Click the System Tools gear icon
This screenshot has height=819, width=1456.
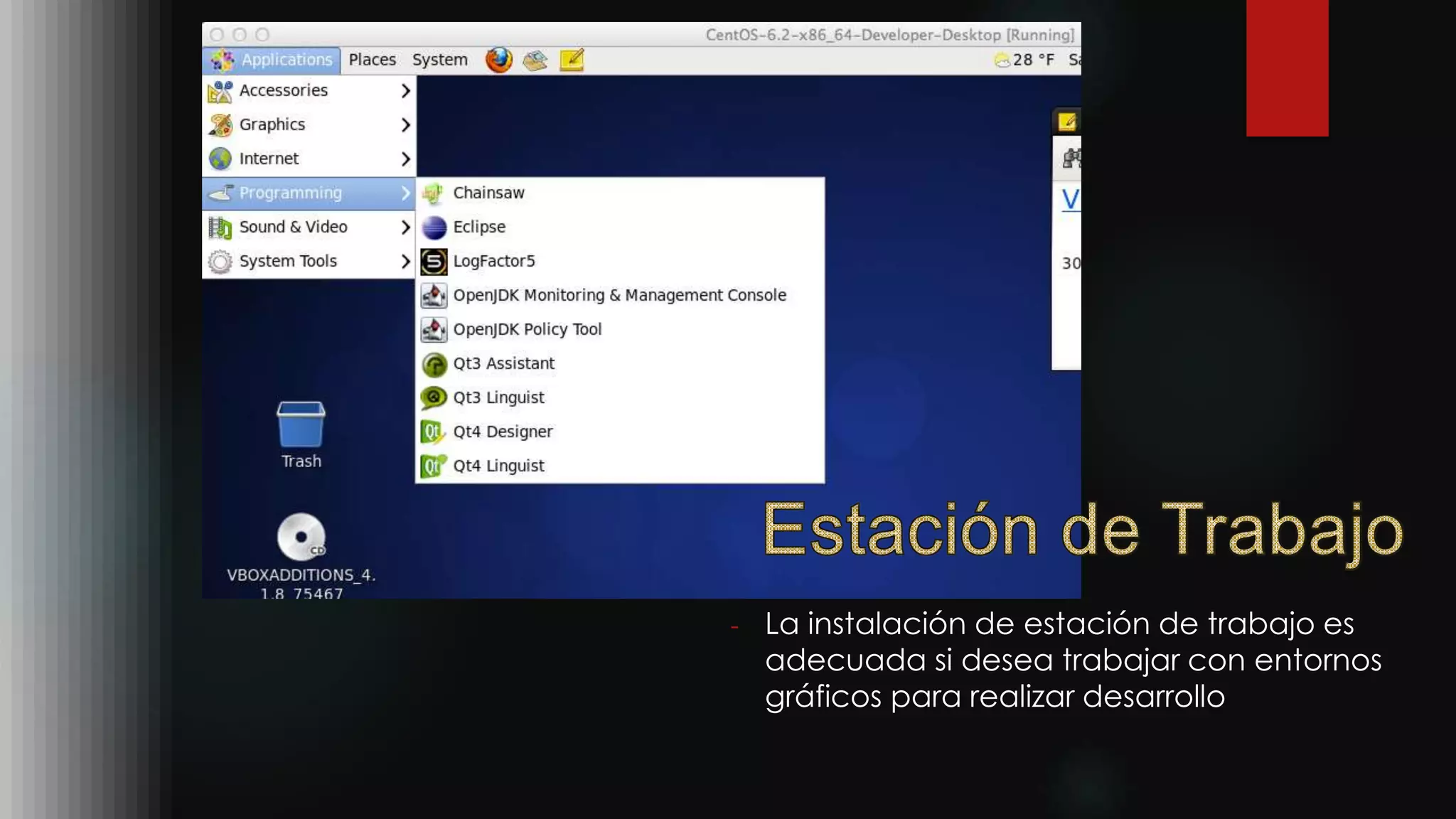pyautogui.click(x=220, y=262)
